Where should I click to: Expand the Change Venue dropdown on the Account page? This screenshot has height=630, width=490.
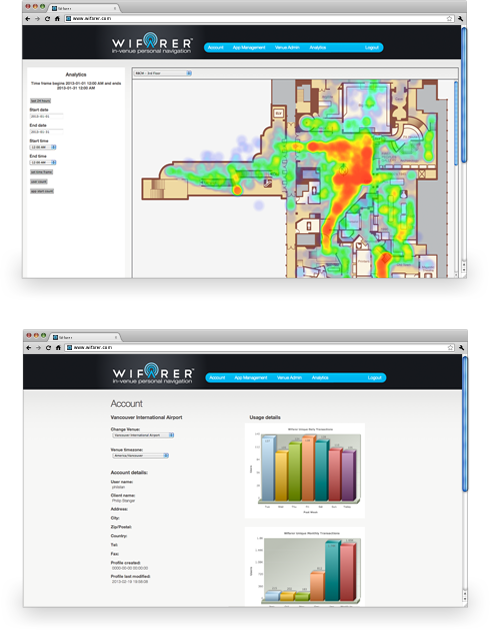pos(143,435)
